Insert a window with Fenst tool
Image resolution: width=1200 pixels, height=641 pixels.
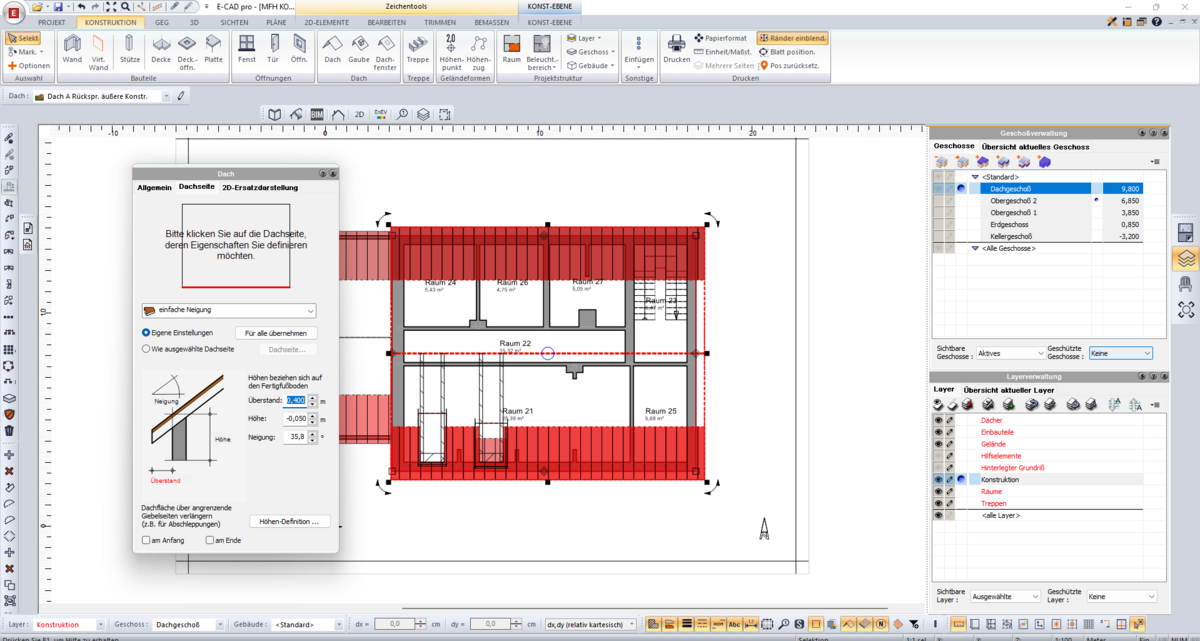[247, 51]
